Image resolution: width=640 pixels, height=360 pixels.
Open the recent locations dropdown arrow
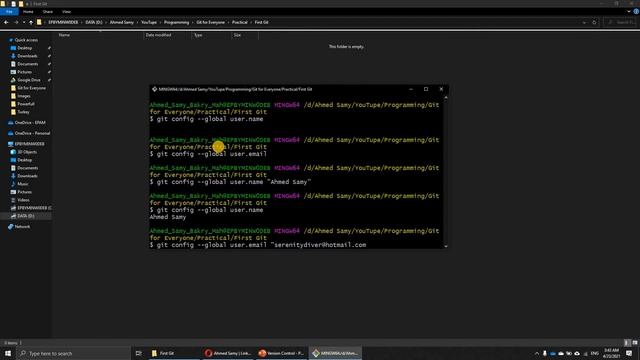(24, 22)
